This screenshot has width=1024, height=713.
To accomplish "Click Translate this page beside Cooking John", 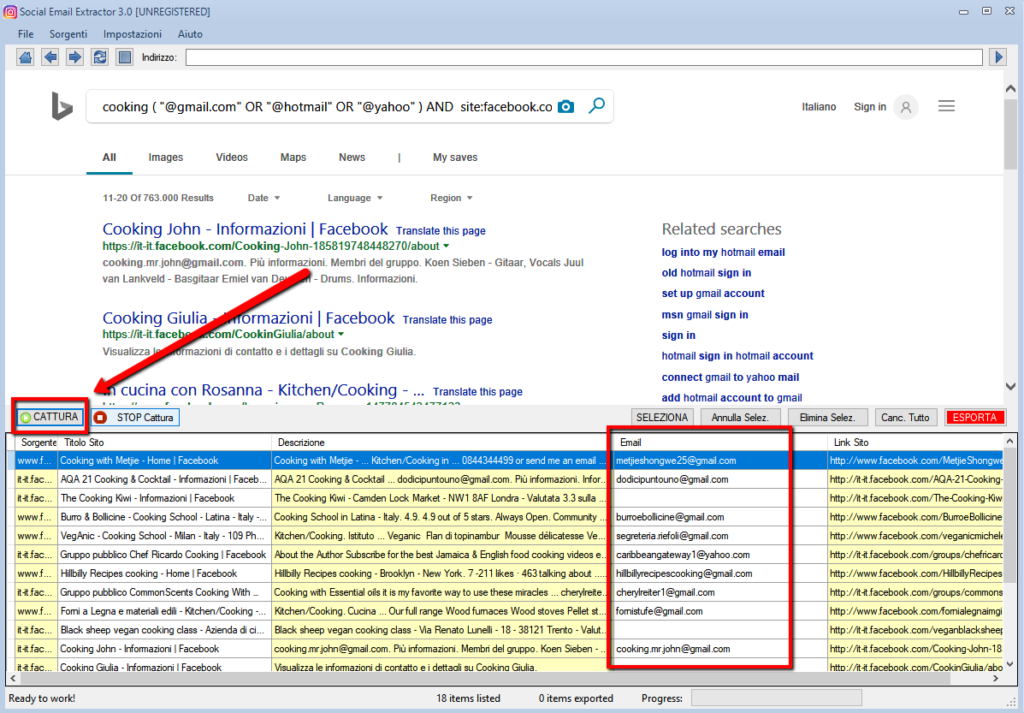I will 441,231.
